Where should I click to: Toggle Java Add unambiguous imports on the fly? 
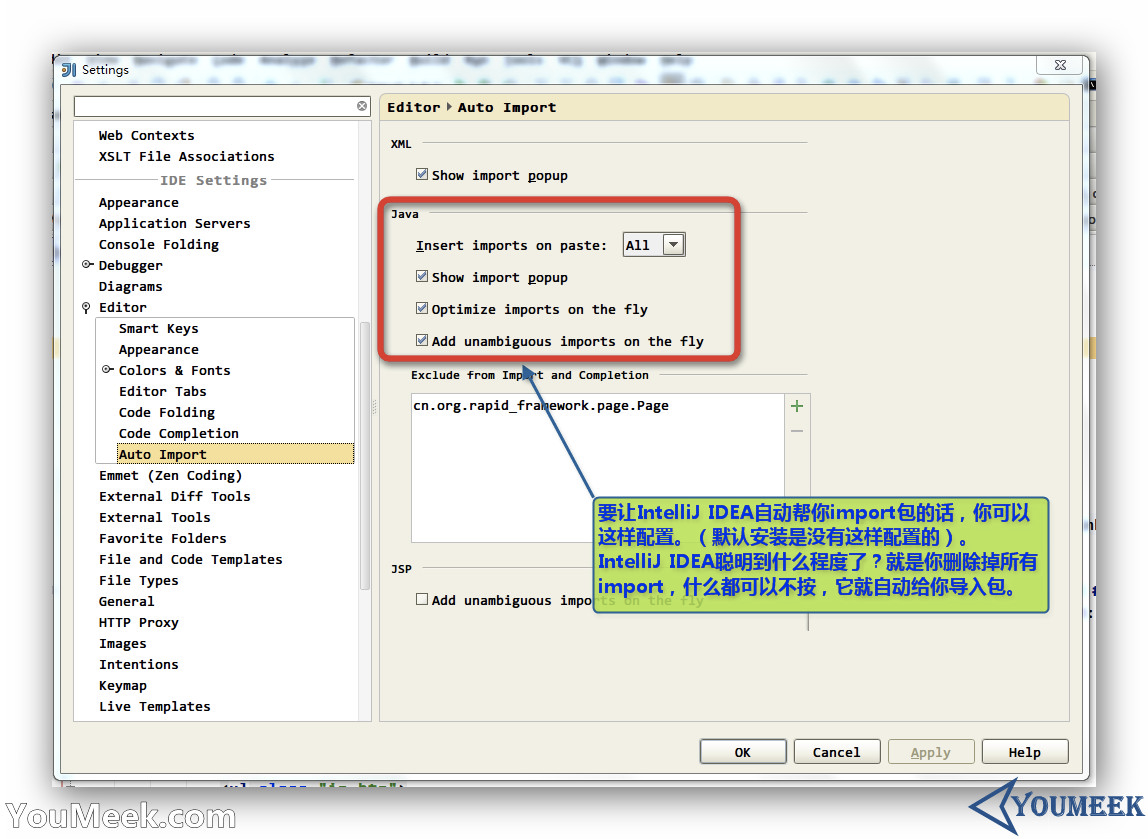(422, 340)
